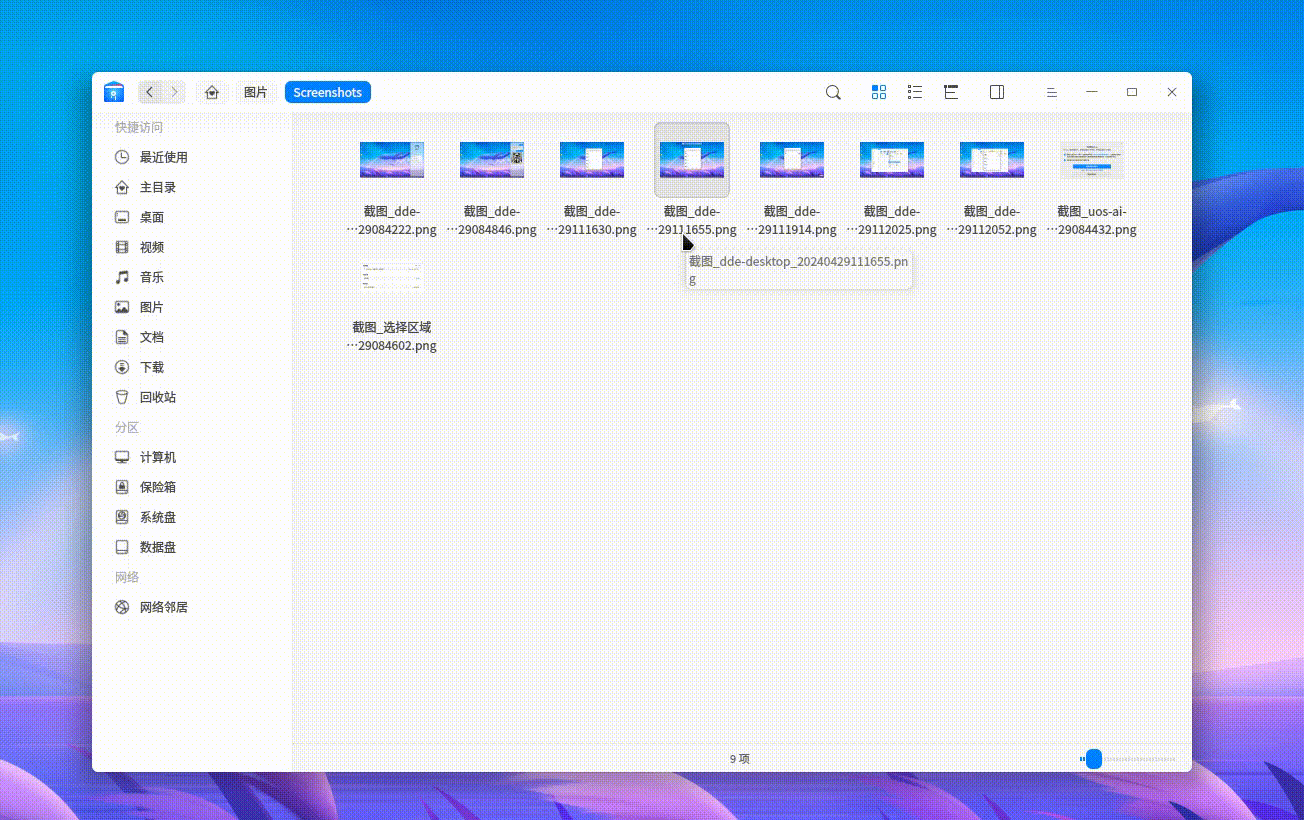This screenshot has width=1304, height=820.
Task: Maximize the file manager window
Action: coord(1132,92)
